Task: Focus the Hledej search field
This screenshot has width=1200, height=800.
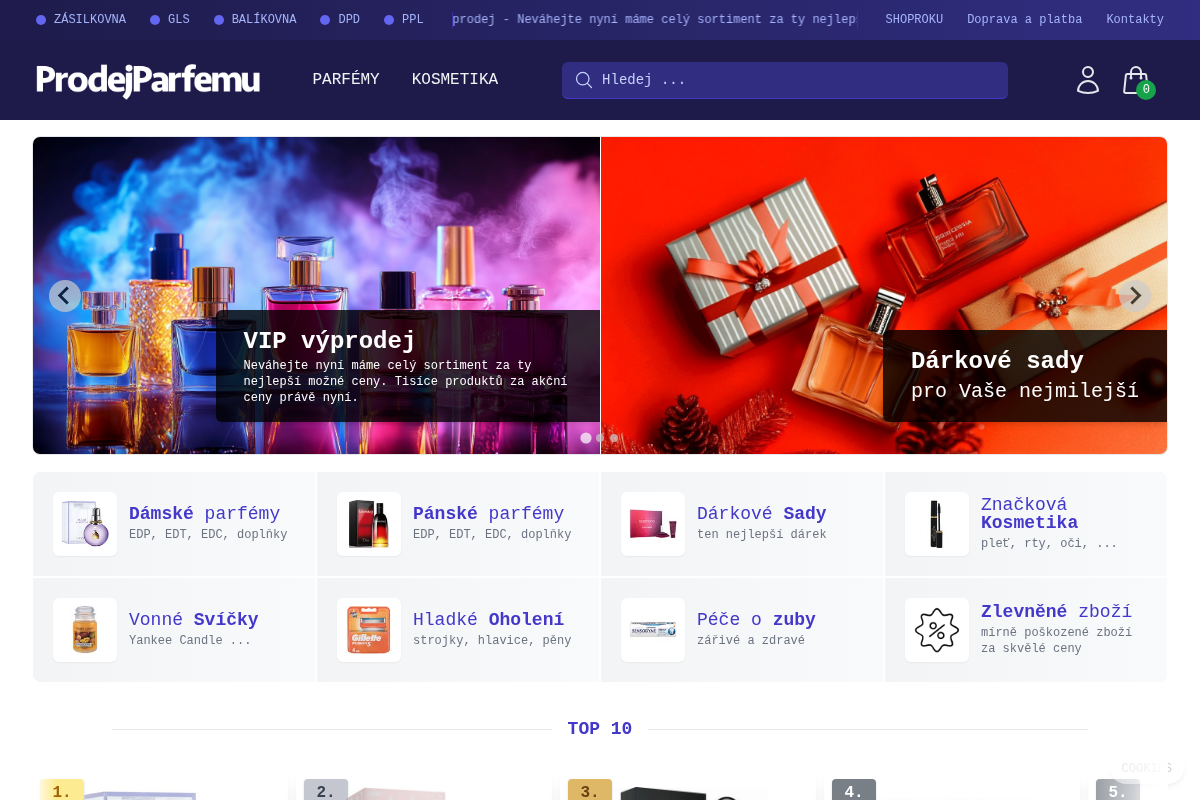Action: pos(785,80)
